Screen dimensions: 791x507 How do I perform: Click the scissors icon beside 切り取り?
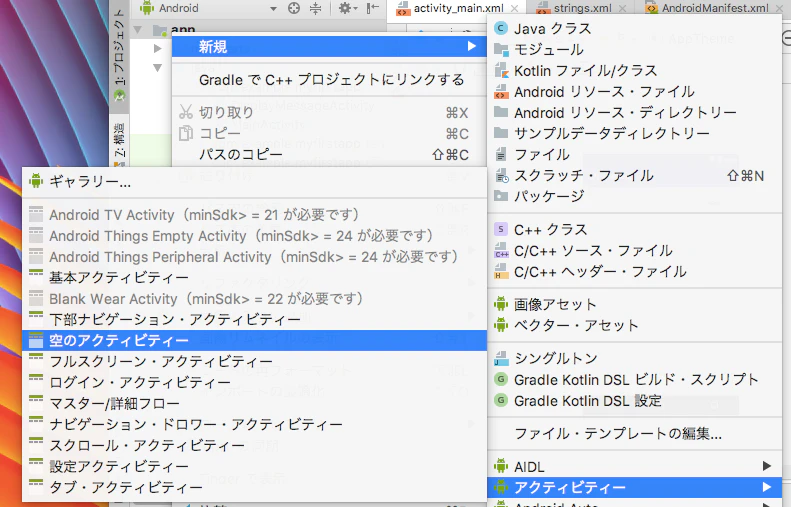[x=186, y=112]
